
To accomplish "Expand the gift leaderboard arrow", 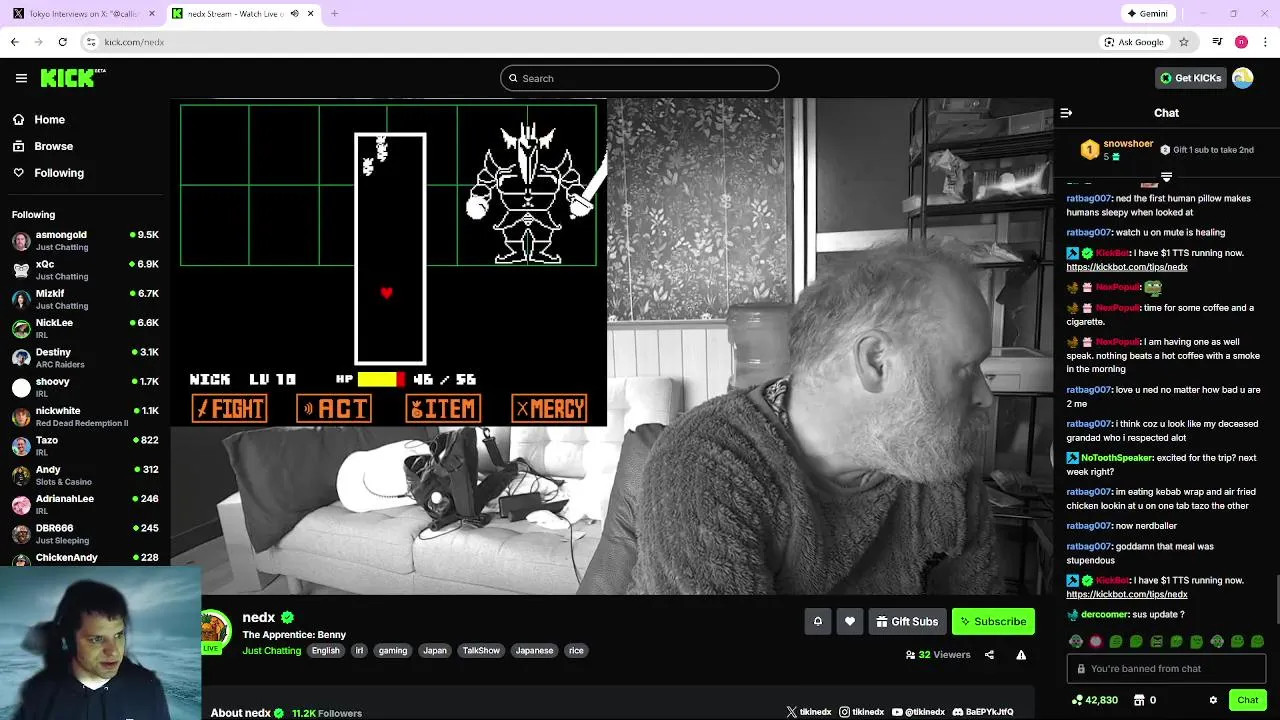I will [x=1166, y=177].
